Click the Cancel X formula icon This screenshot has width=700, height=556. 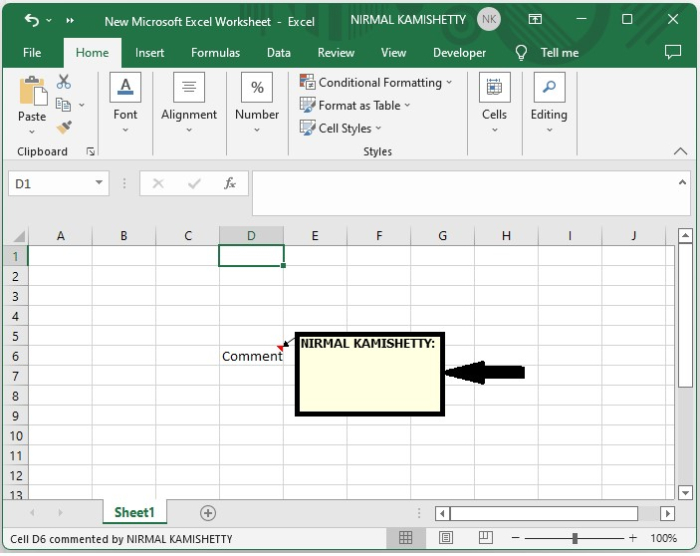click(x=158, y=184)
